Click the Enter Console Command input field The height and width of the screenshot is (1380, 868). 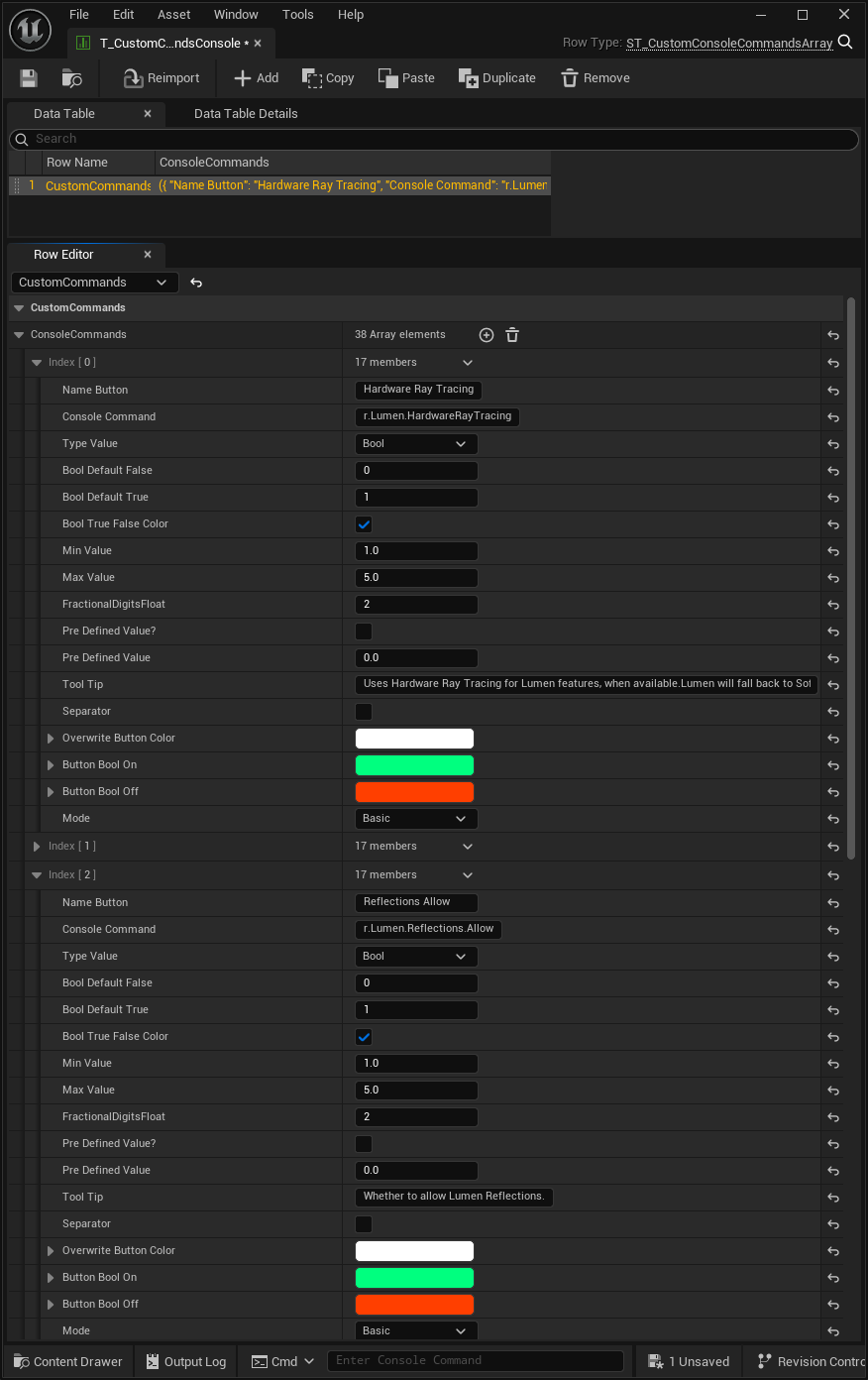coord(476,1361)
